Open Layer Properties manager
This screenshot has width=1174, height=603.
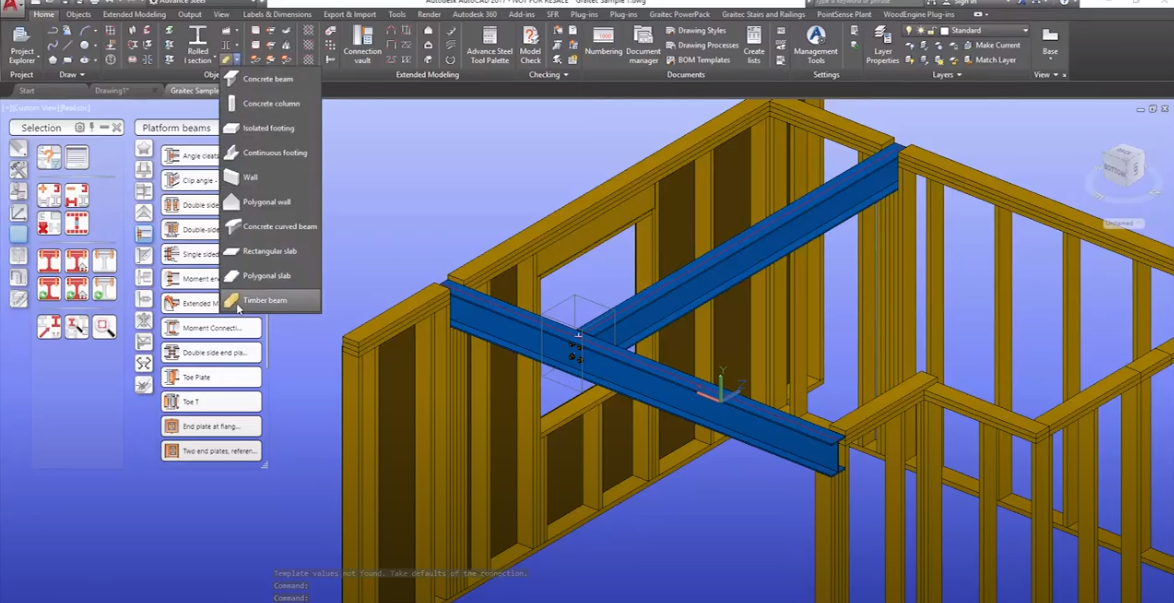click(x=882, y=45)
